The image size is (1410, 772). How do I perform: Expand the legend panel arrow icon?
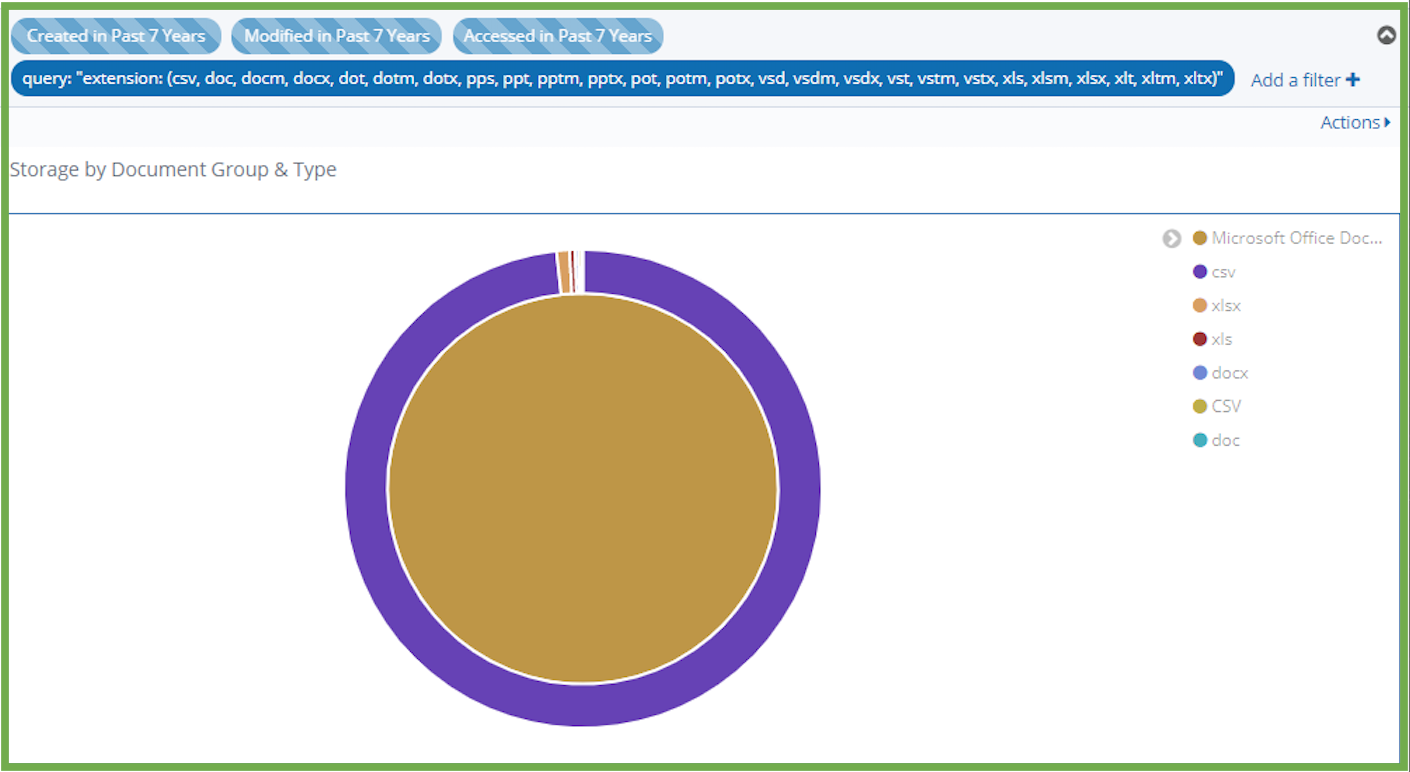[1171, 239]
